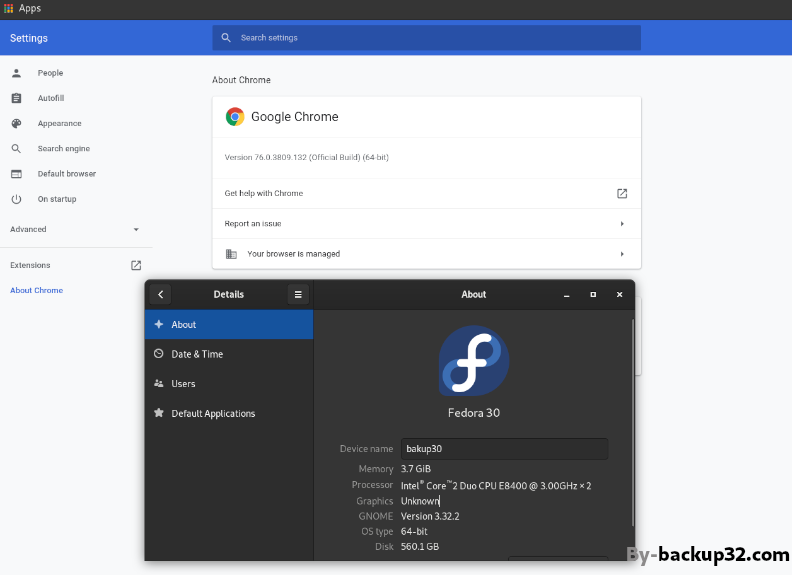Click the Device name field containing bakup30
792x575 pixels.
click(505, 449)
